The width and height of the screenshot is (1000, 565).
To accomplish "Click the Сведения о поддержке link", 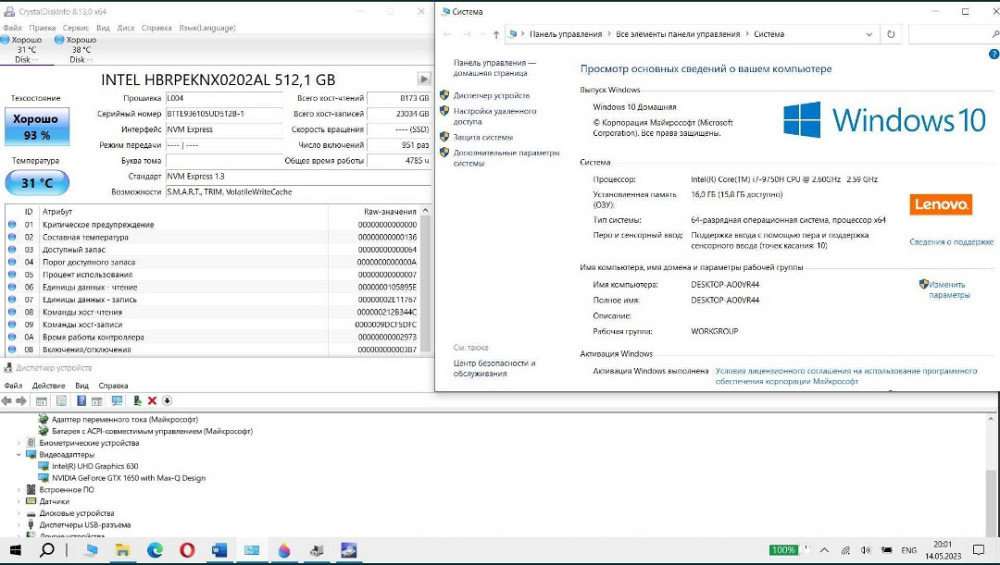I will click(951, 242).
